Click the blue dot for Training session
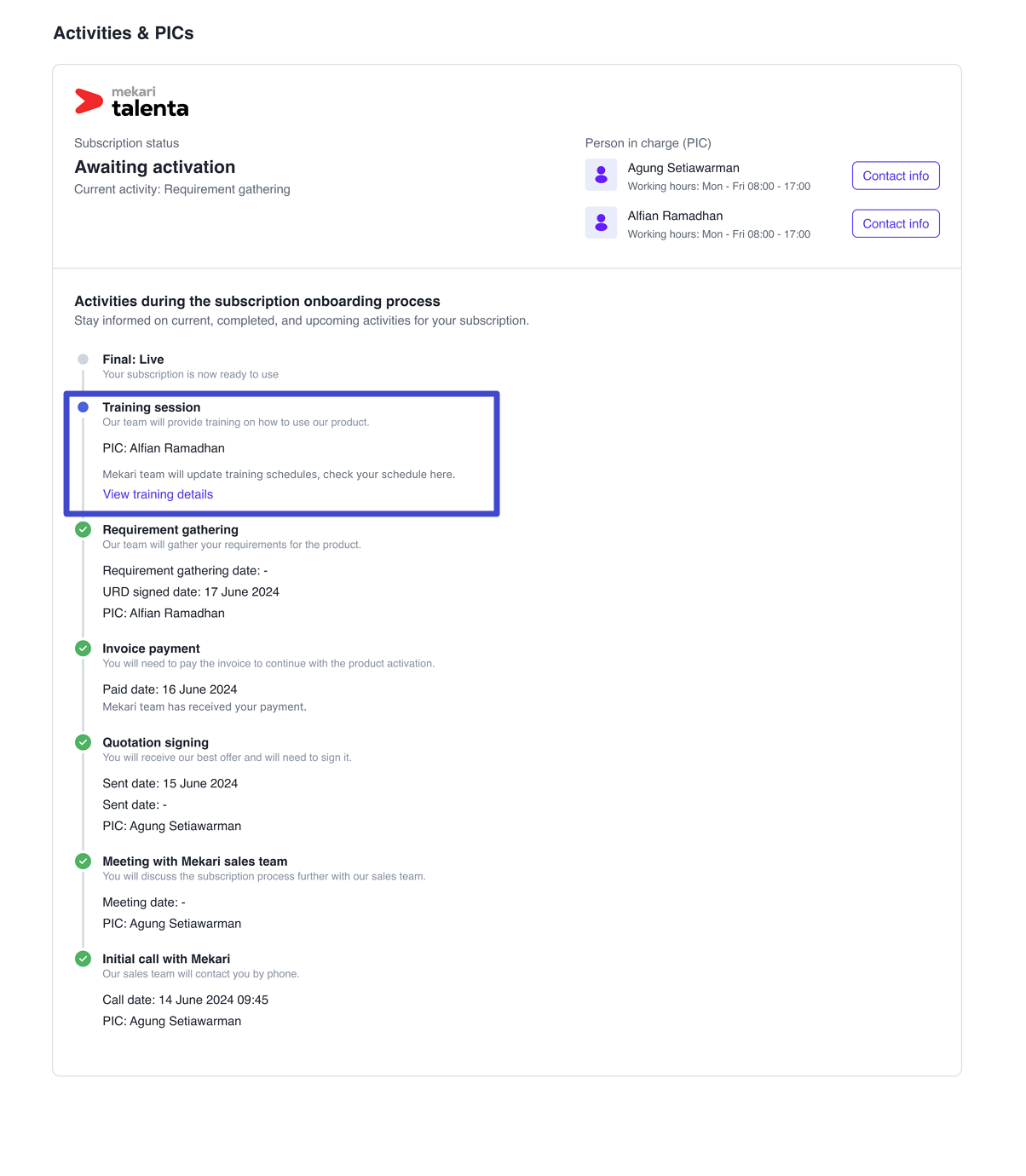Screen dimensions: 1026x1176 pyautogui.click(x=83, y=407)
